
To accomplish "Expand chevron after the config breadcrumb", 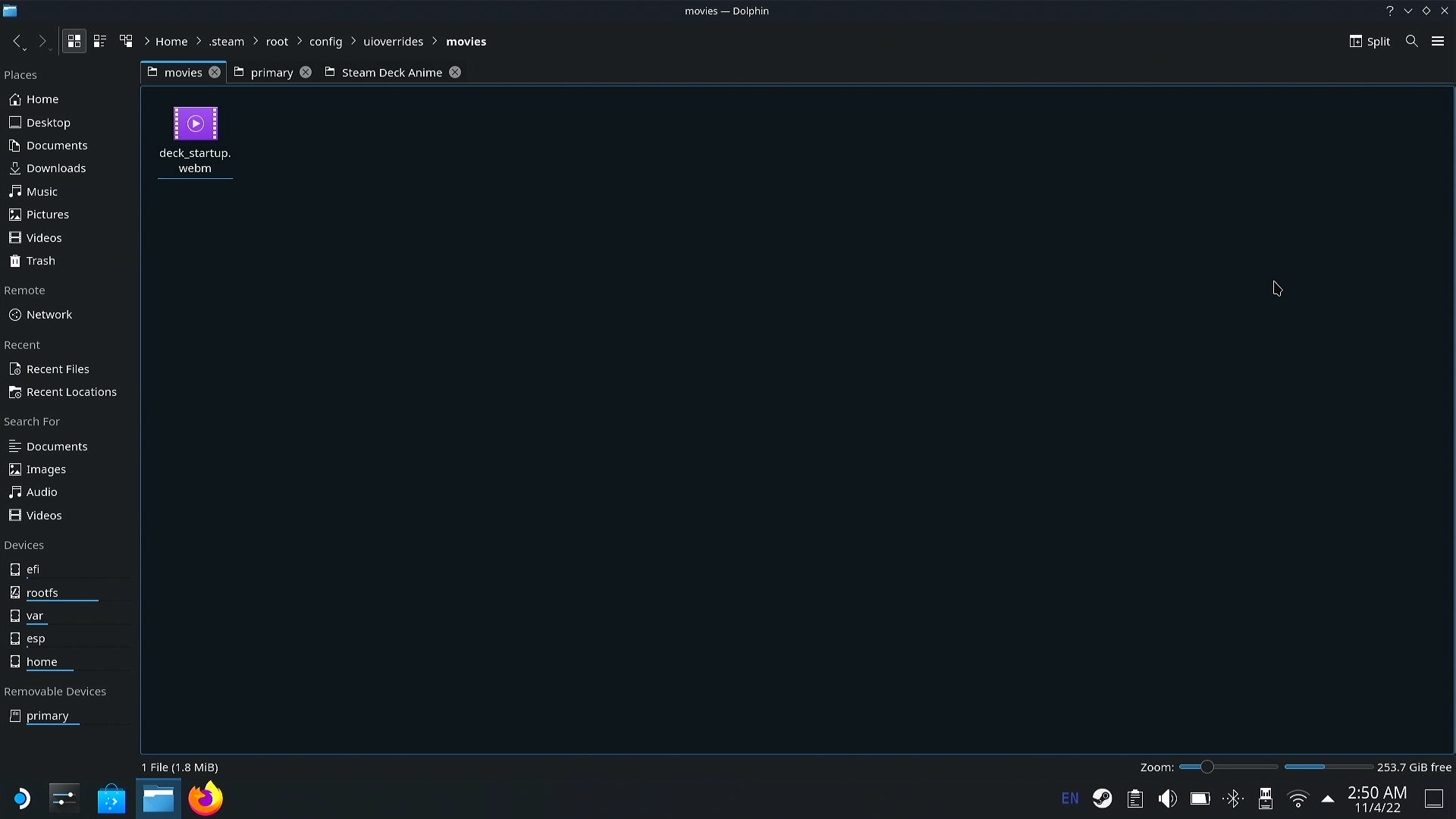I will coord(353,41).
